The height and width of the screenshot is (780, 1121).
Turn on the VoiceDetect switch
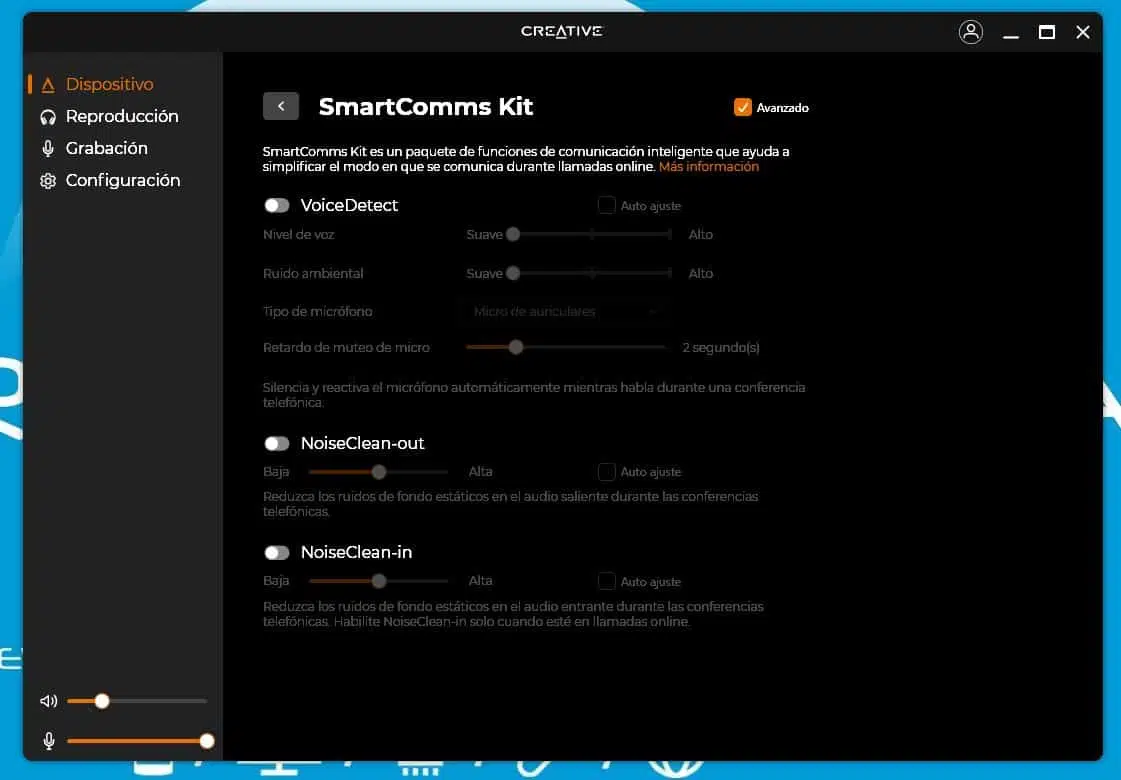(277, 206)
